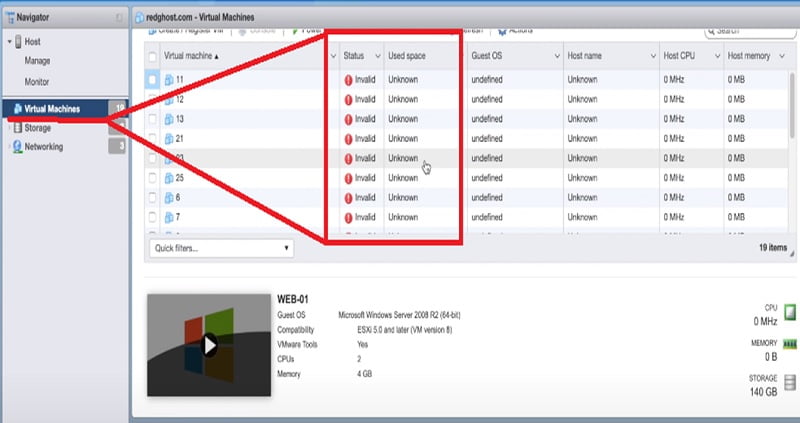Click the VM icon for machine 11
The height and width of the screenshot is (423, 800).
169,80
